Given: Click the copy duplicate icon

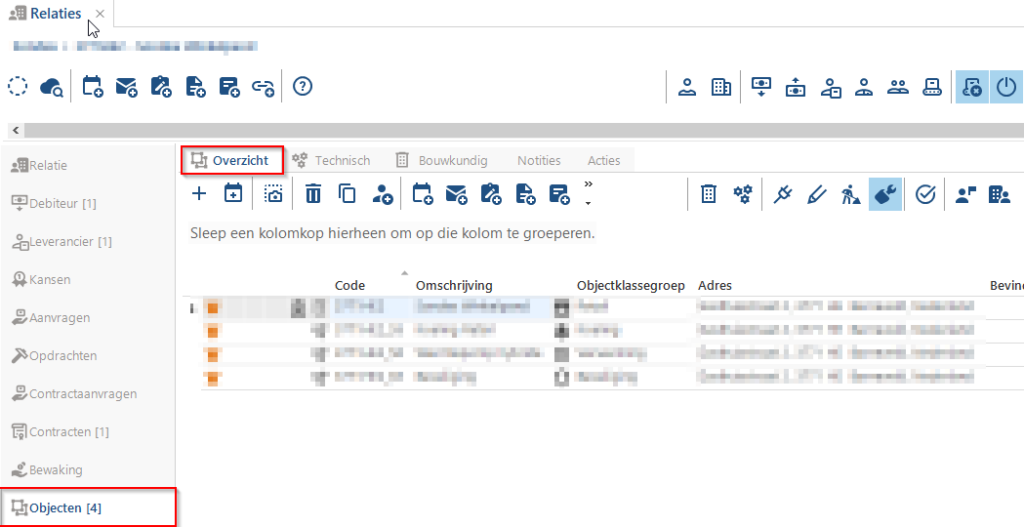Looking at the screenshot, I should pos(347,194).
